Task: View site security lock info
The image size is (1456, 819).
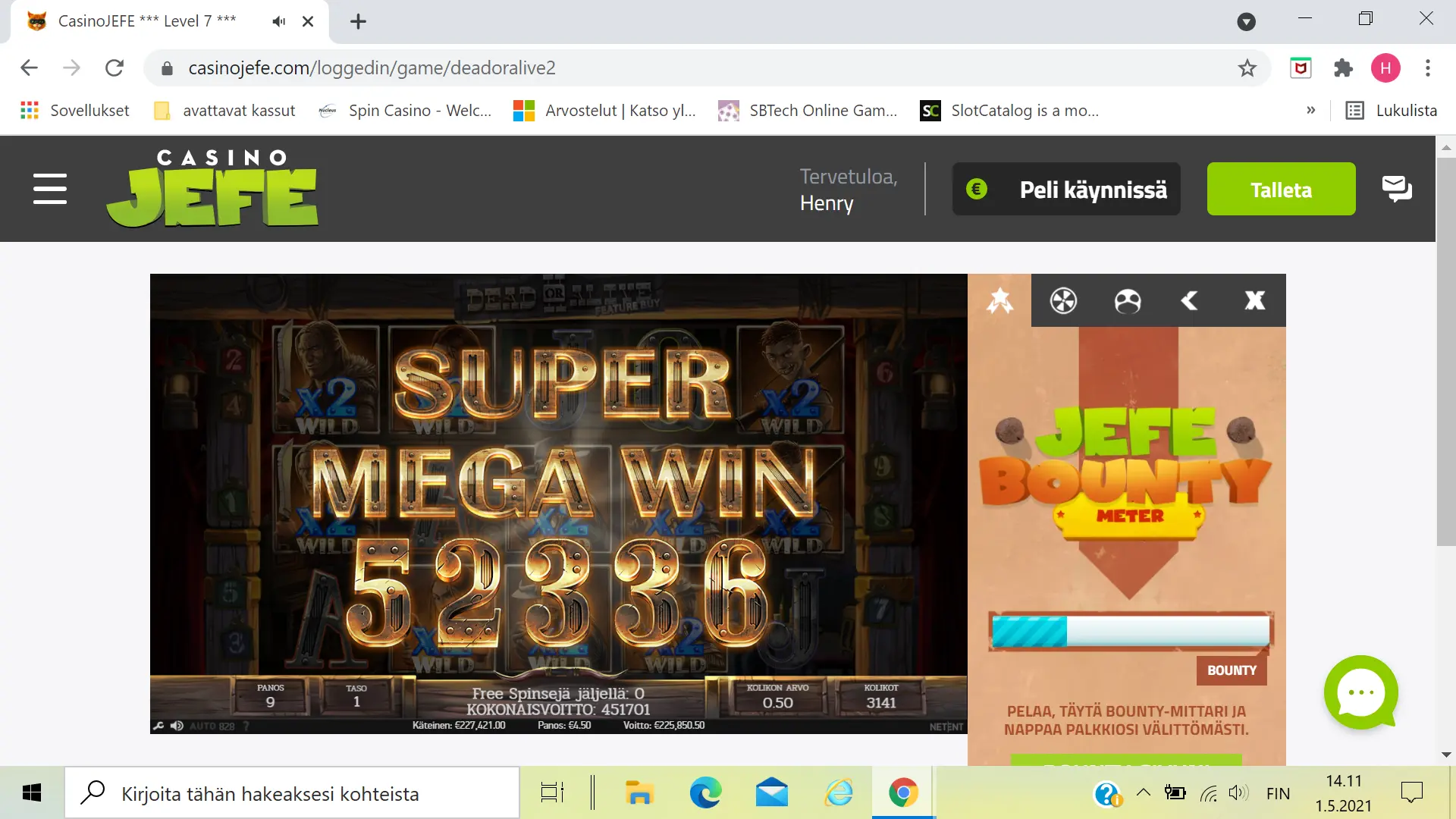Action: click(x=167, y=69)
